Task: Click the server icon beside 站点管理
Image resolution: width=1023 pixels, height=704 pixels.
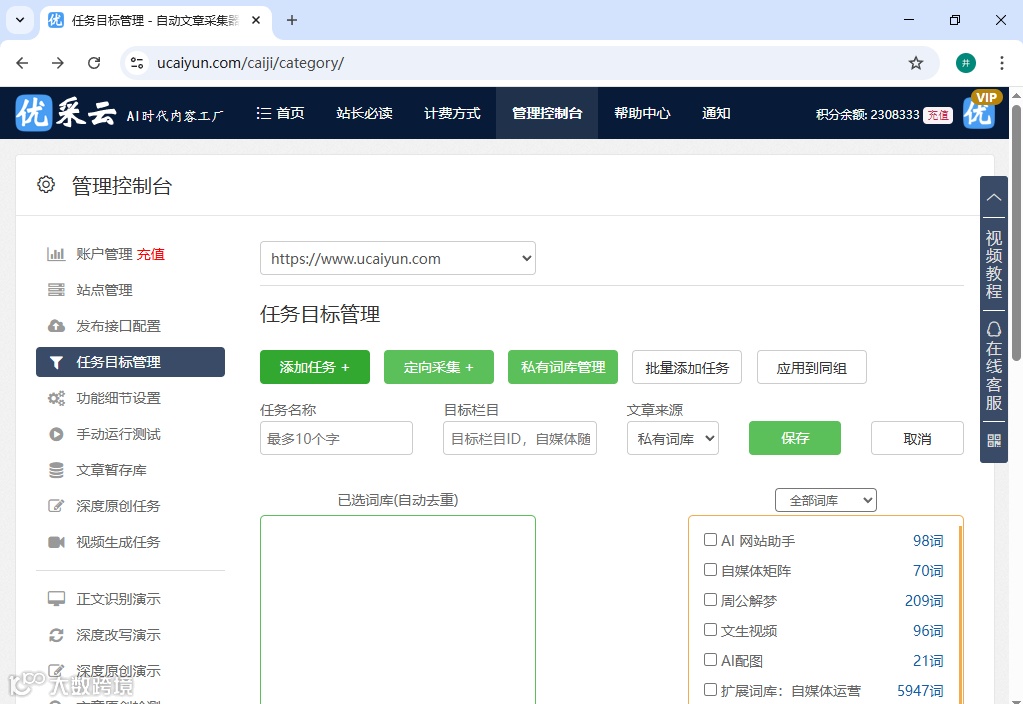Action: tap(56, 290)
